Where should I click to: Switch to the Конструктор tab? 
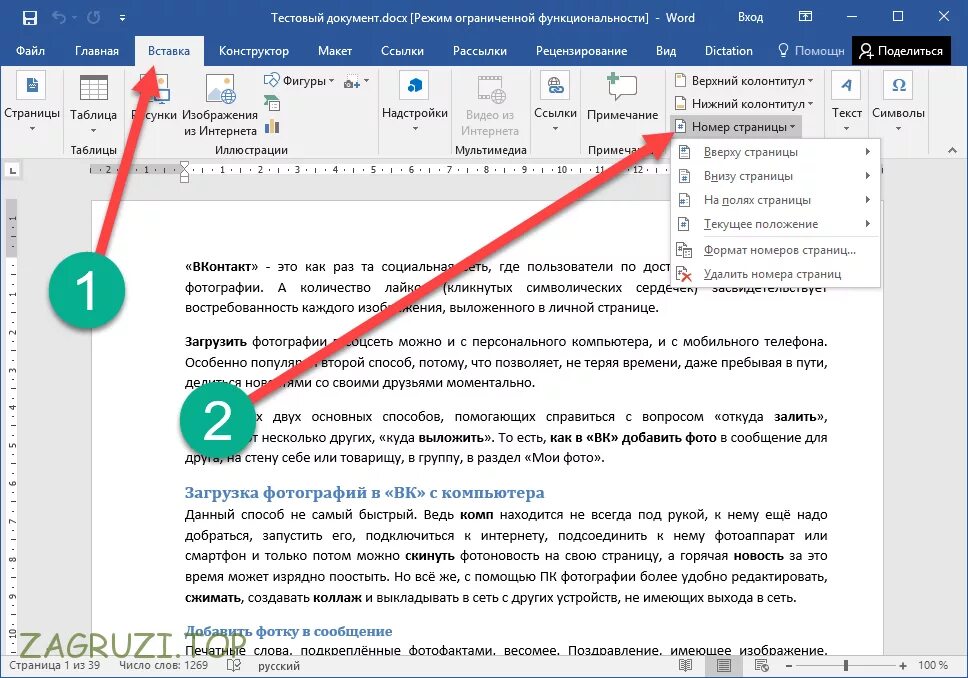click(254, 51)
